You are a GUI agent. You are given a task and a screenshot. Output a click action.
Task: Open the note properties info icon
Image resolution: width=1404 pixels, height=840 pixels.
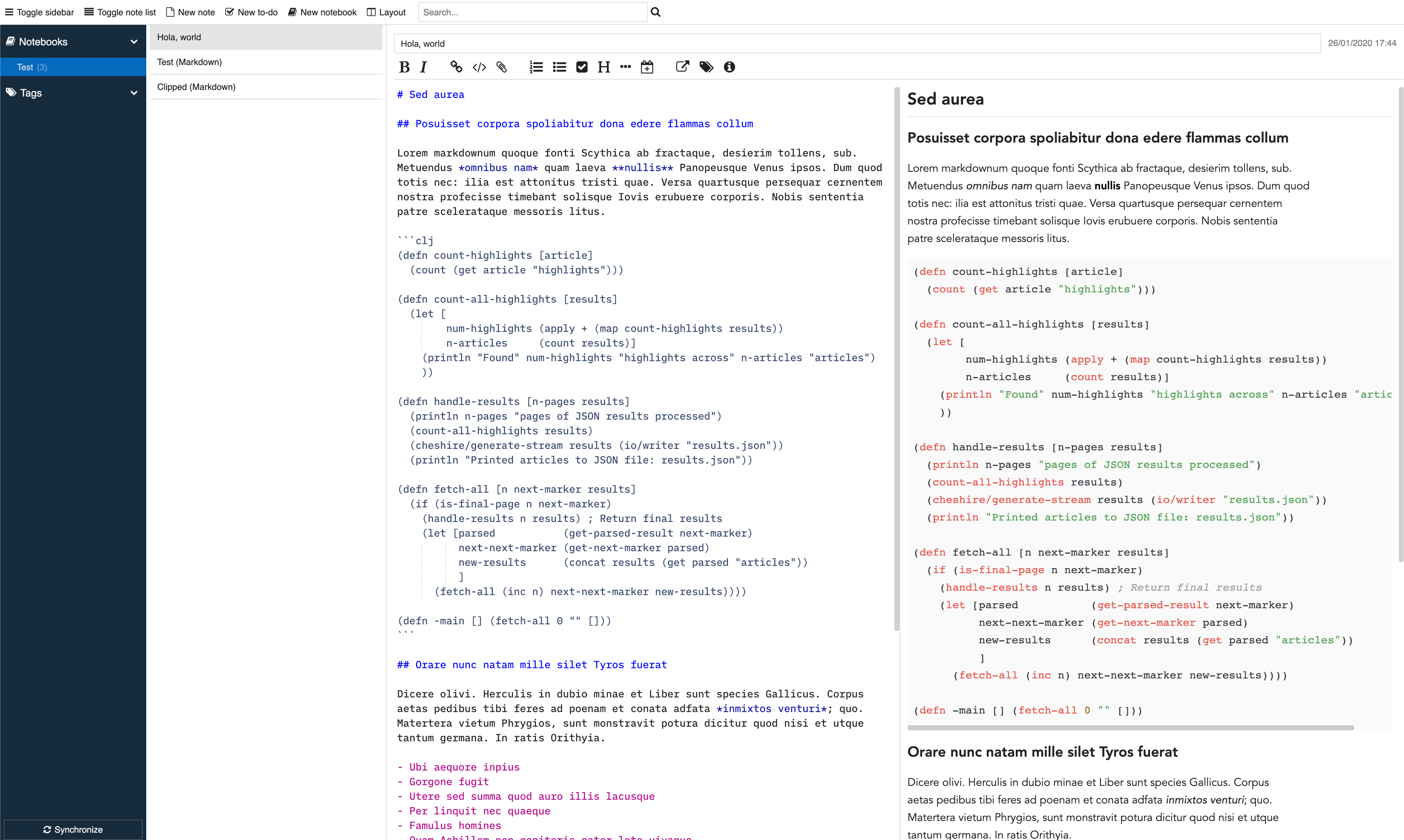(x=729, y=67)
